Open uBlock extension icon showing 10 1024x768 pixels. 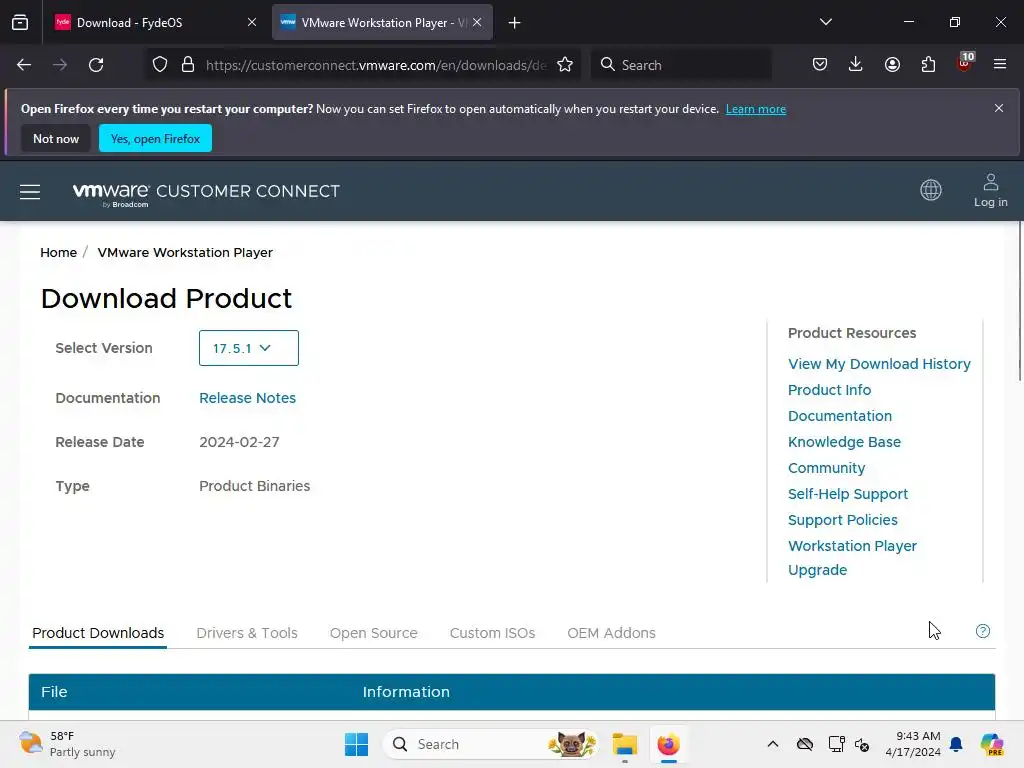(x=965, y=63)
